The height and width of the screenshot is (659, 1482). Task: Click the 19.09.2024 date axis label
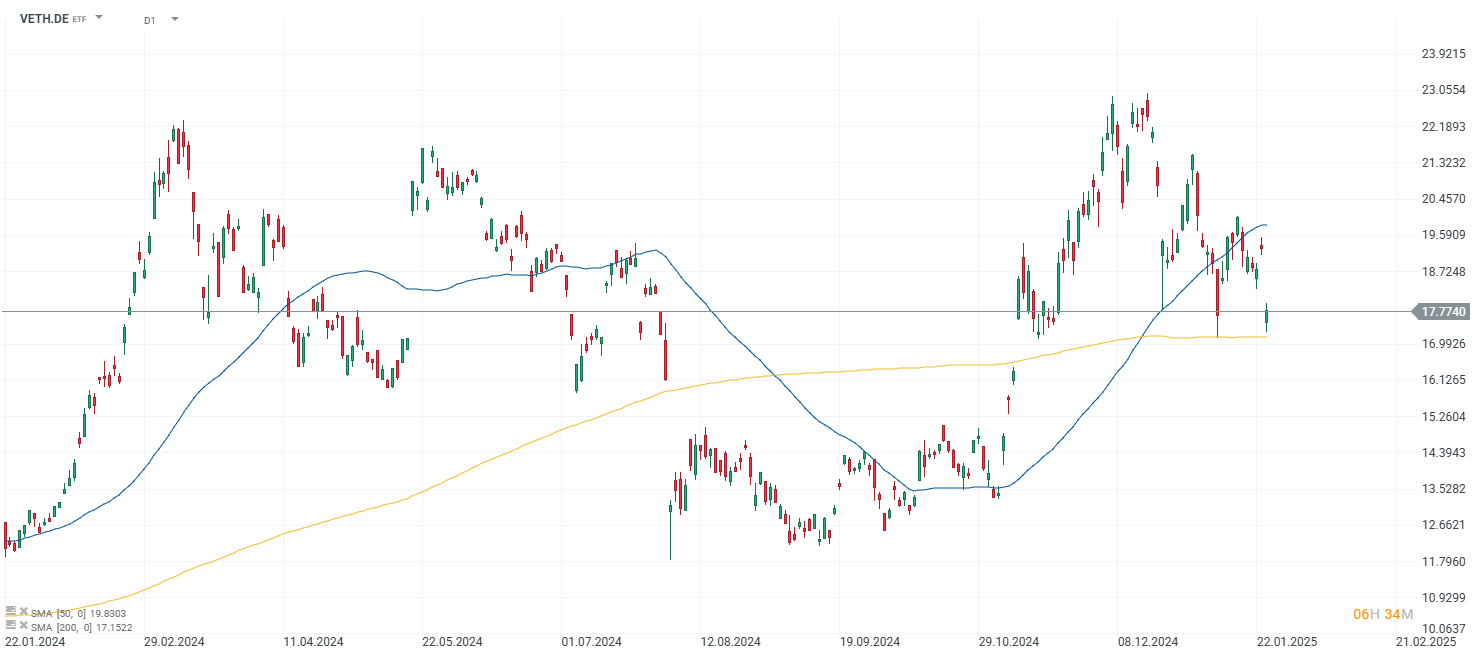click(x=870, y=642)
